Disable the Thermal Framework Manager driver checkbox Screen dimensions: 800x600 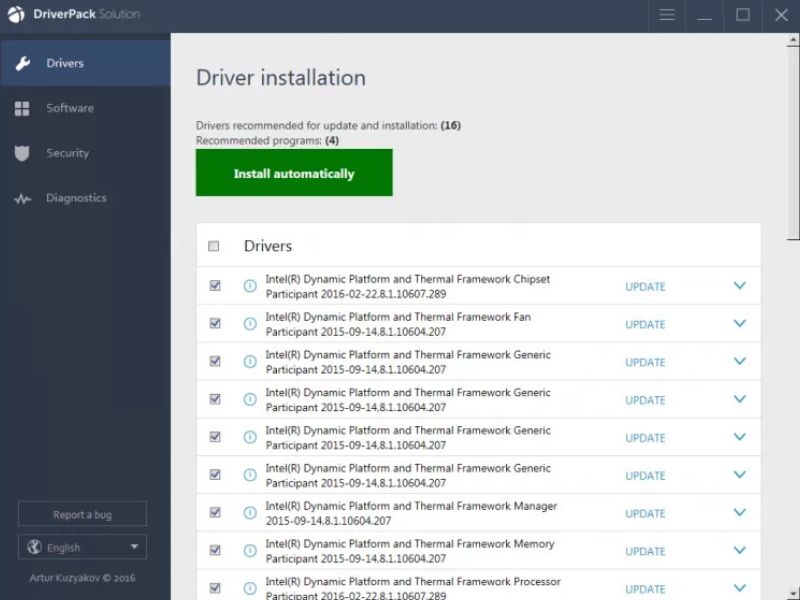[x=215, y=513]
